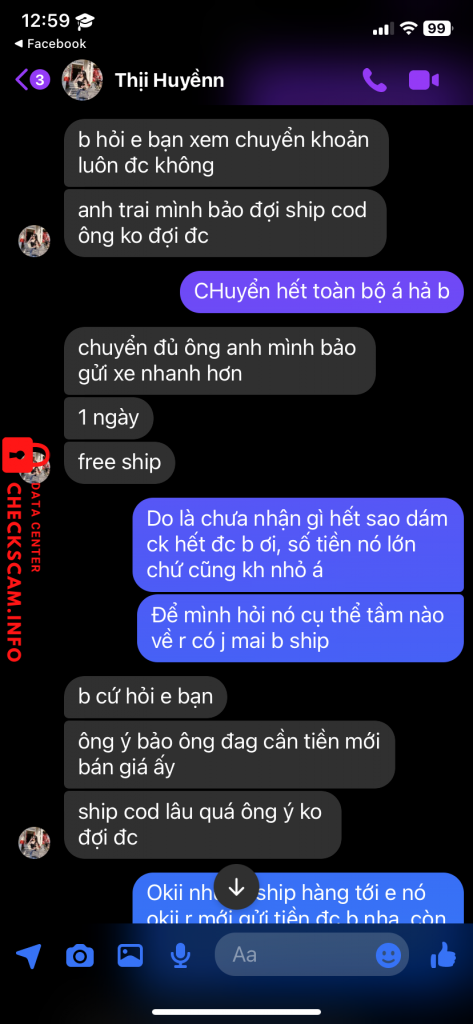Send a thumbs-up like
The width and height of the screenshot is (473, 1024).
point(444,955)
